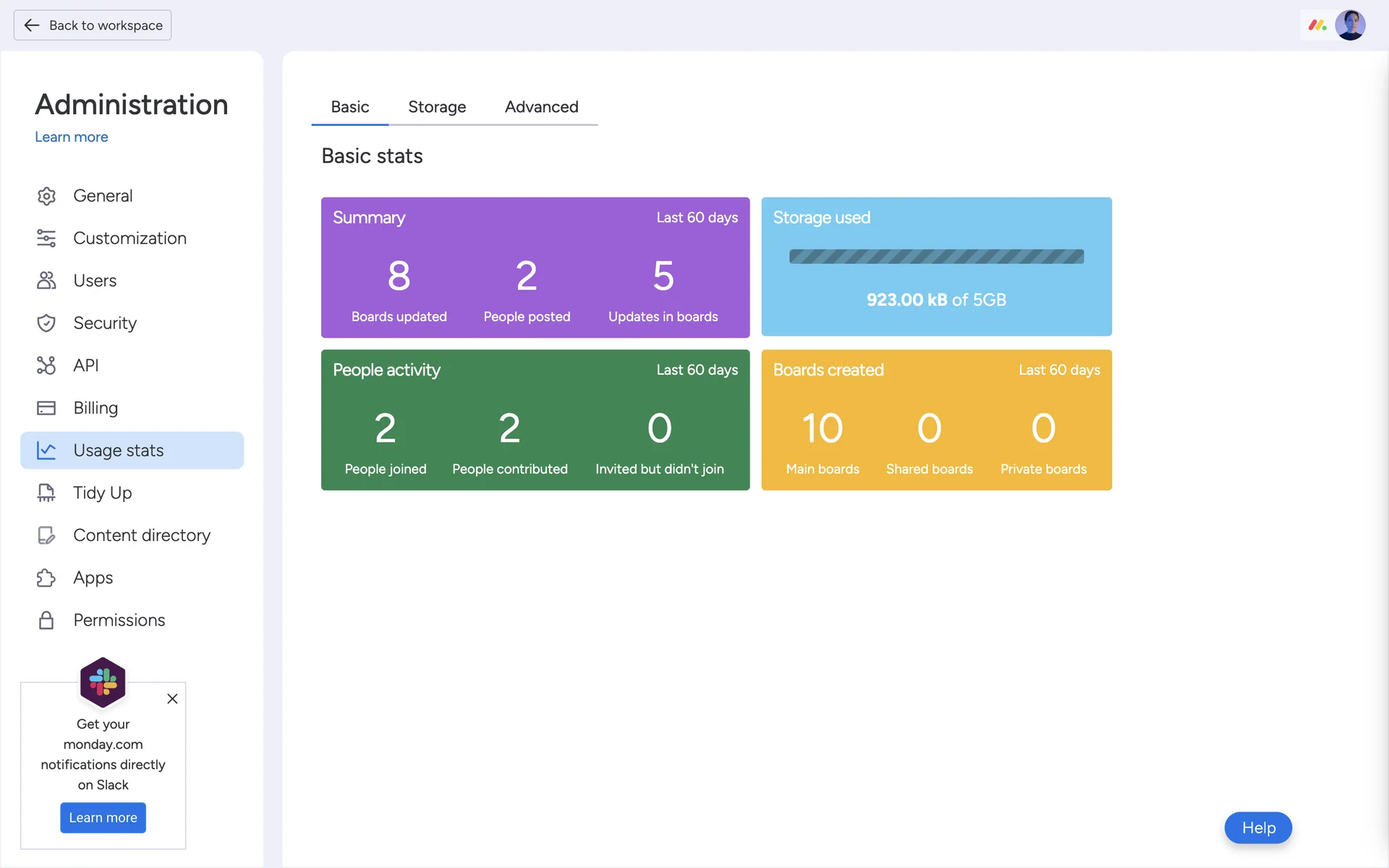Screen dimensions: 1389x868
Task: Click the General gear icon
Action: pyautogui.click(x=46, y=196)
